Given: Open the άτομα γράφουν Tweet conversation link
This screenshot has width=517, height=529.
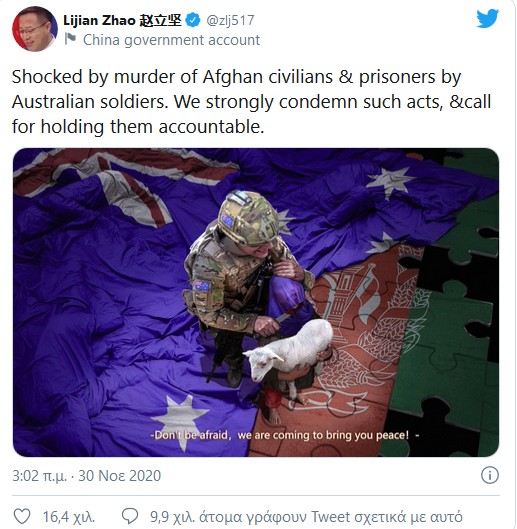Looking at the screenshot, I should point(330,517).
